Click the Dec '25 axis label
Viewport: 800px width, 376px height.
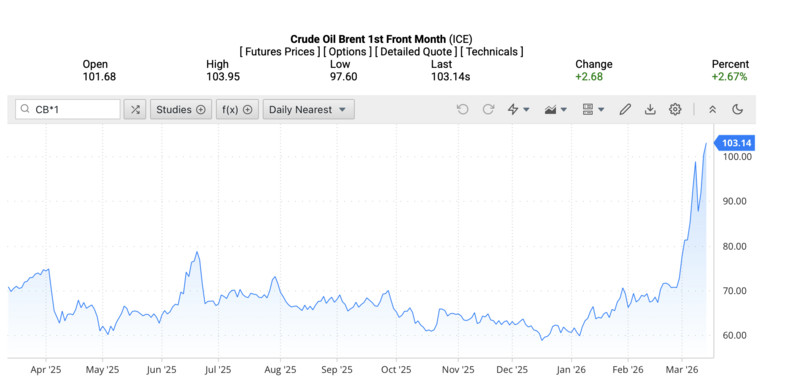click(x=512, y=369)
